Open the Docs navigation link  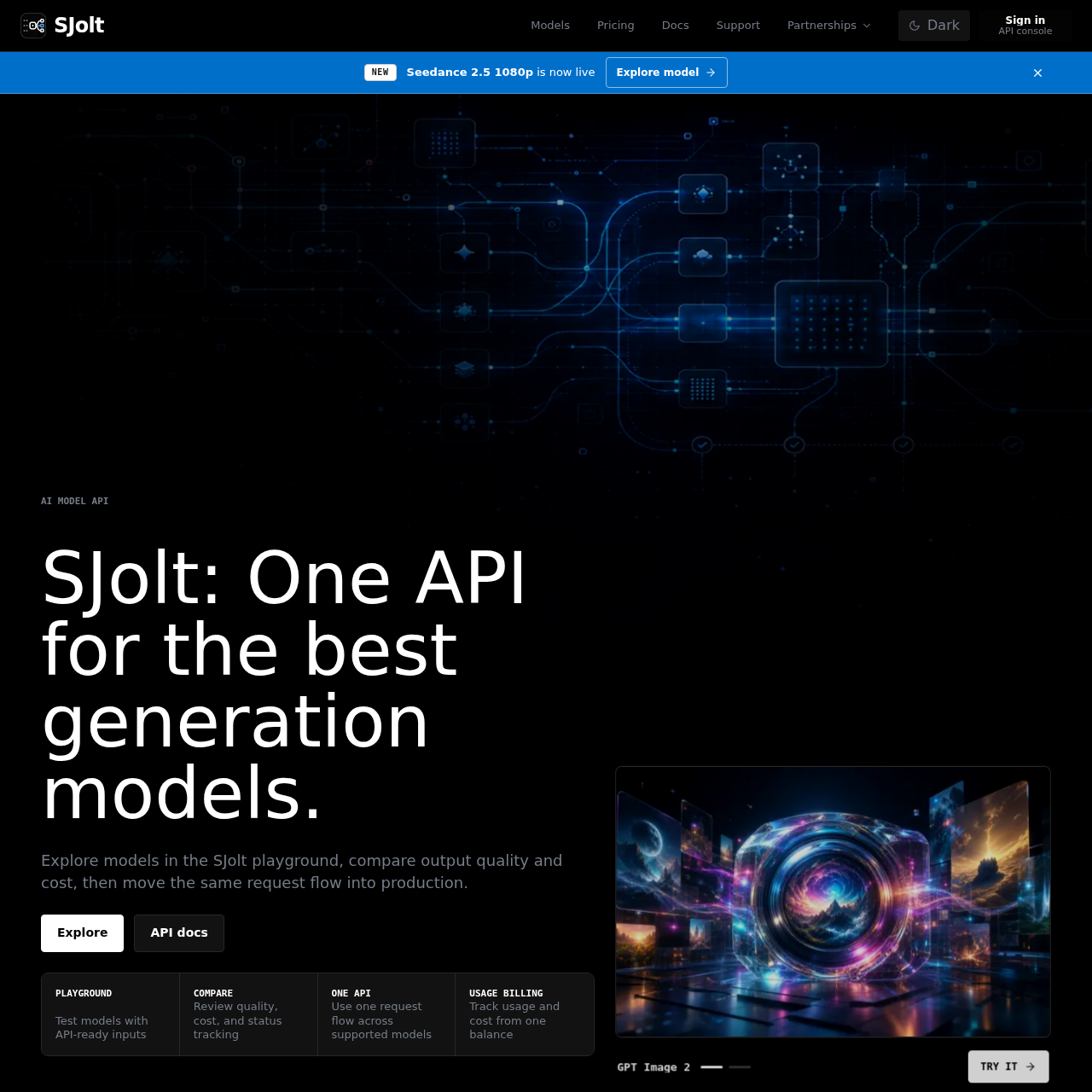tap(676, 26)
